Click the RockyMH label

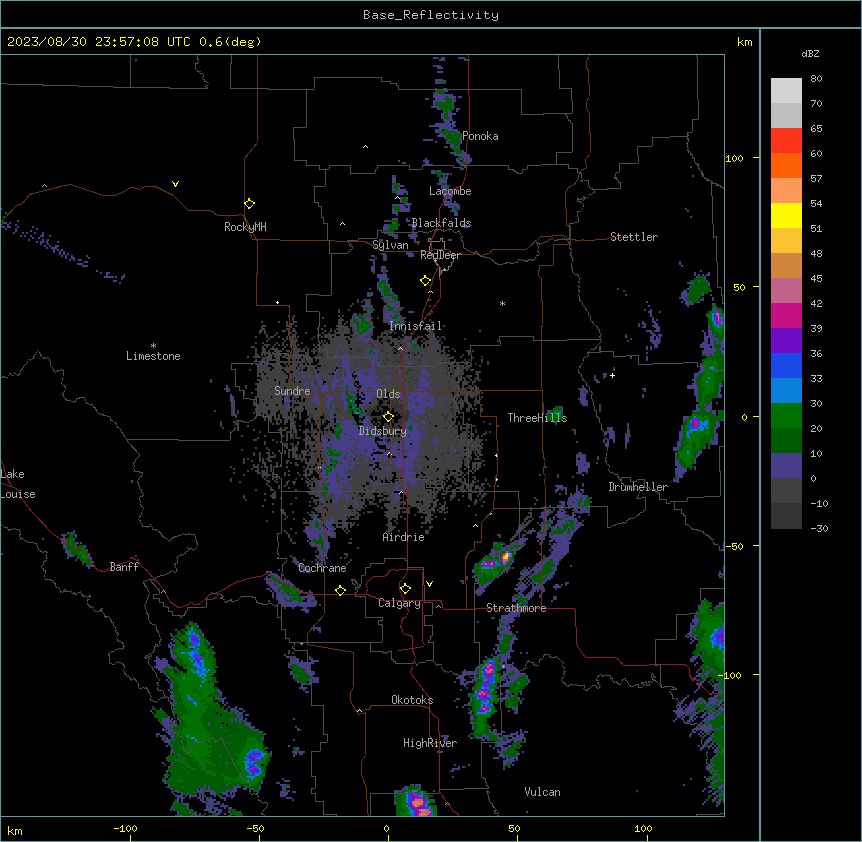click(x=245, y=227)
